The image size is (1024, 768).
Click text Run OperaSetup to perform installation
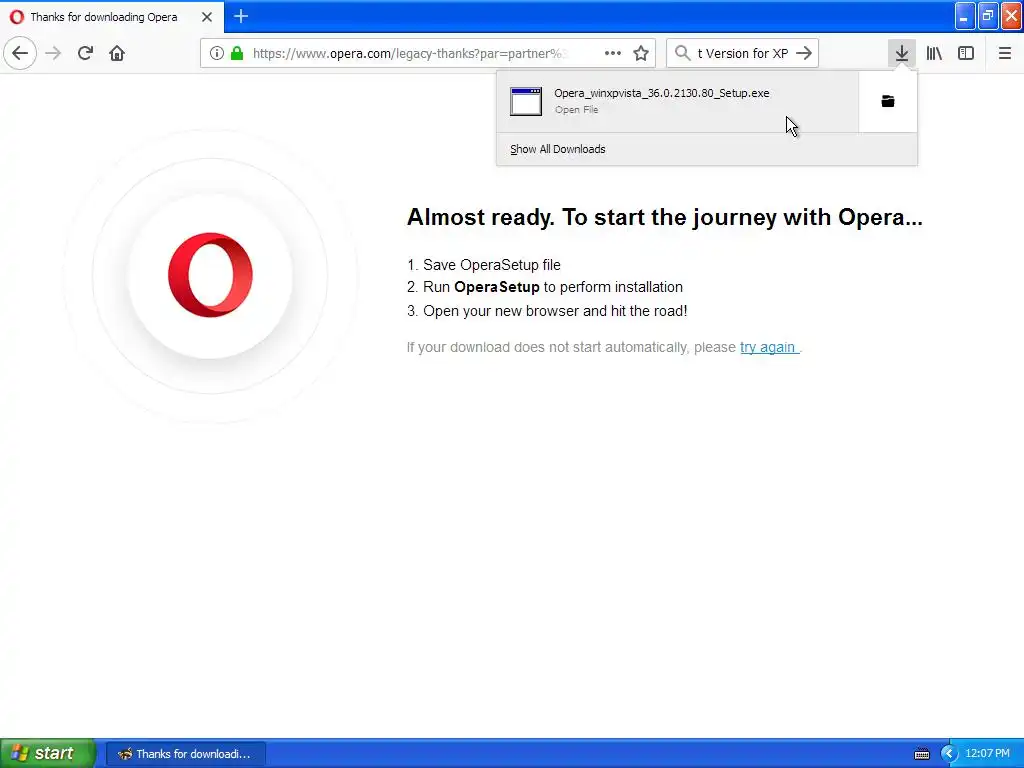(553, 287)
